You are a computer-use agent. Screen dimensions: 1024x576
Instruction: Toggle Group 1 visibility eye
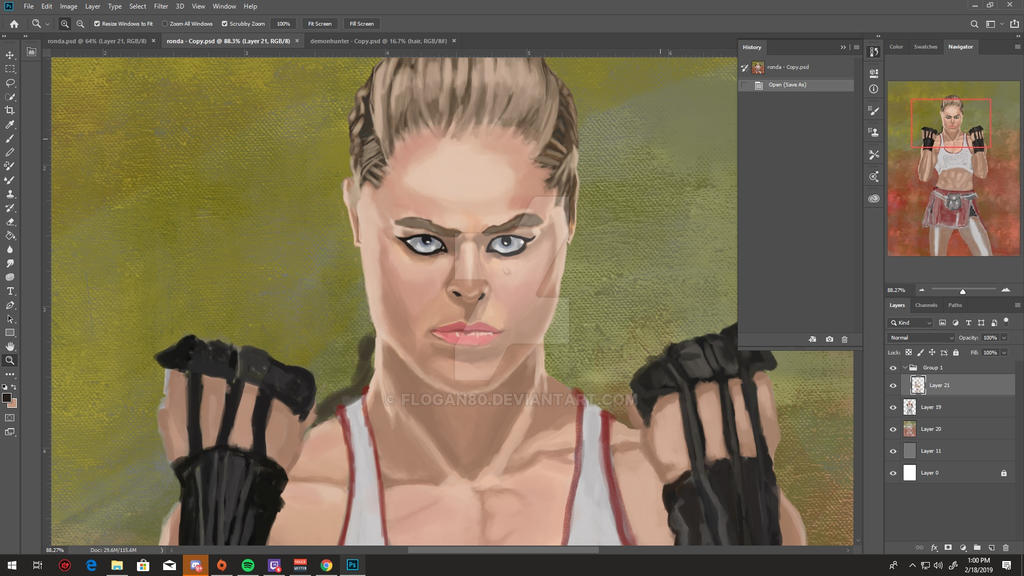893,368
